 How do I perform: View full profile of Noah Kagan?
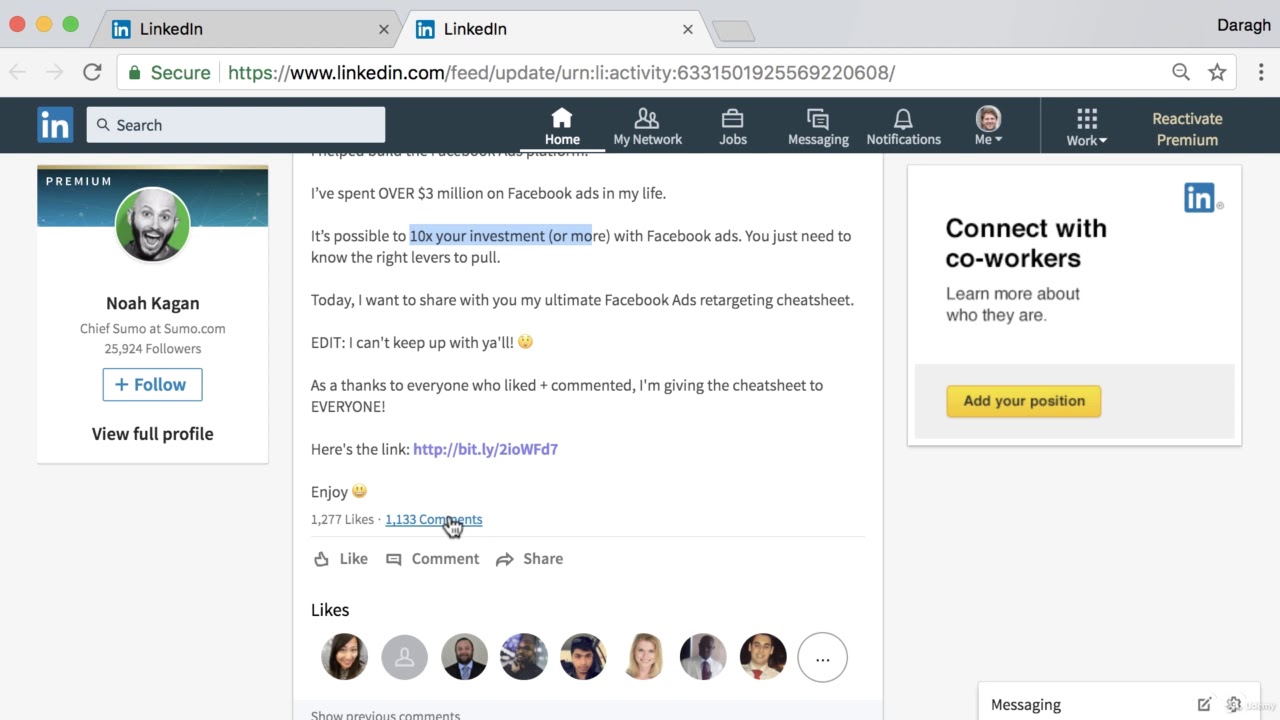tap(152, 434)
